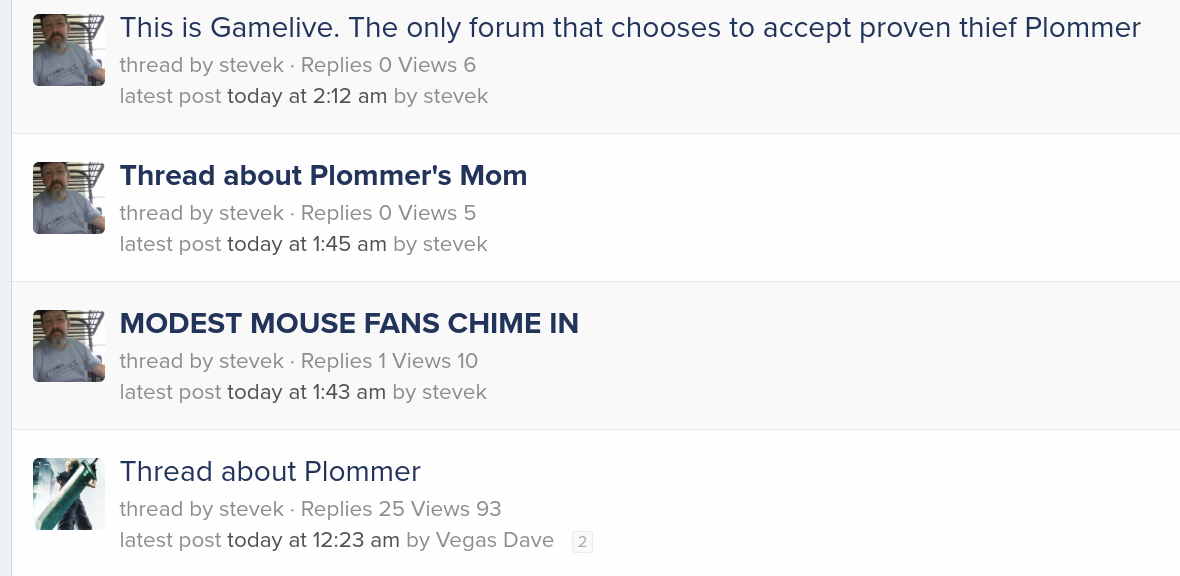
Task: Go to latest post at 1:45 am
Action: 306,244
